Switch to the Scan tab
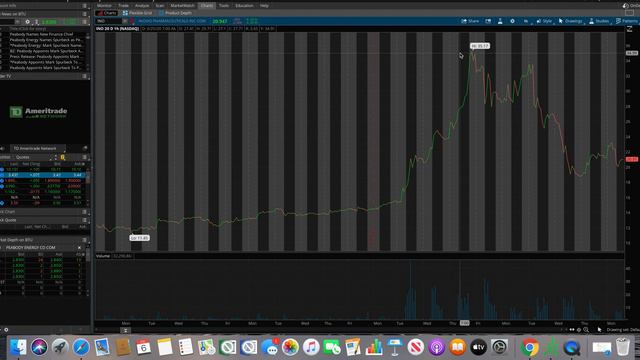The image size is (640, 360). 160,6
